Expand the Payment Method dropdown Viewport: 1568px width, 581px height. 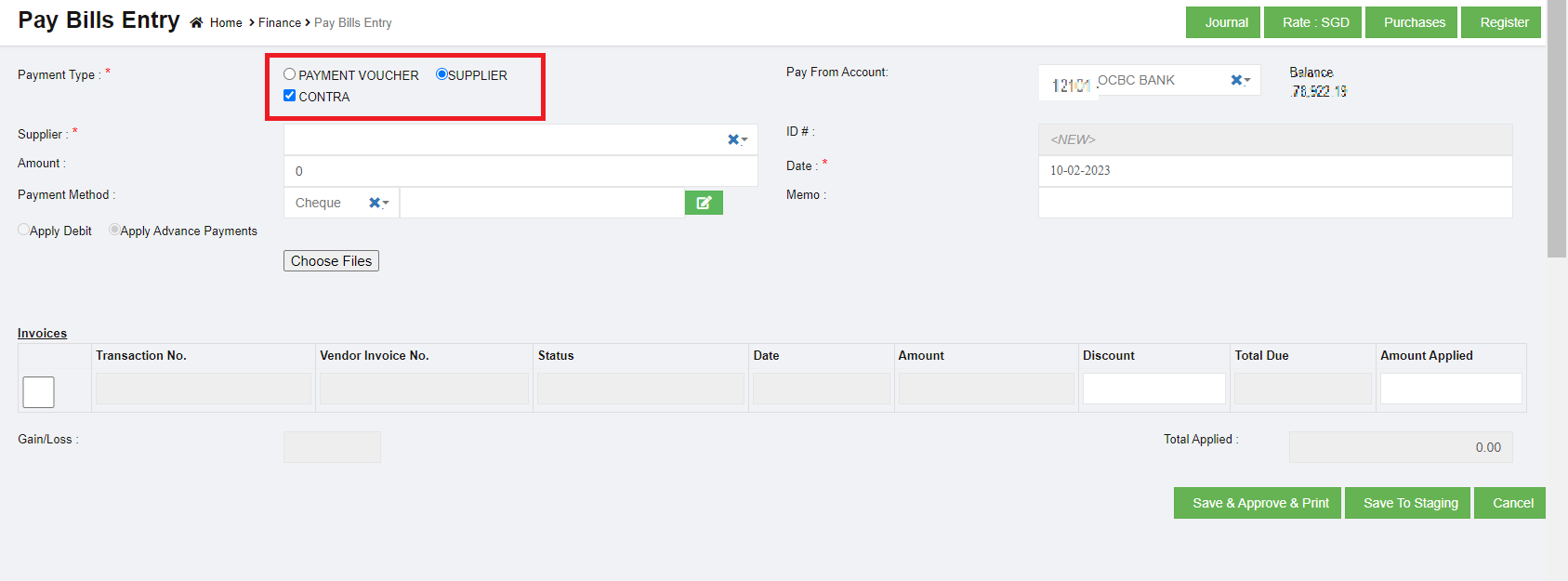[386, 204]
